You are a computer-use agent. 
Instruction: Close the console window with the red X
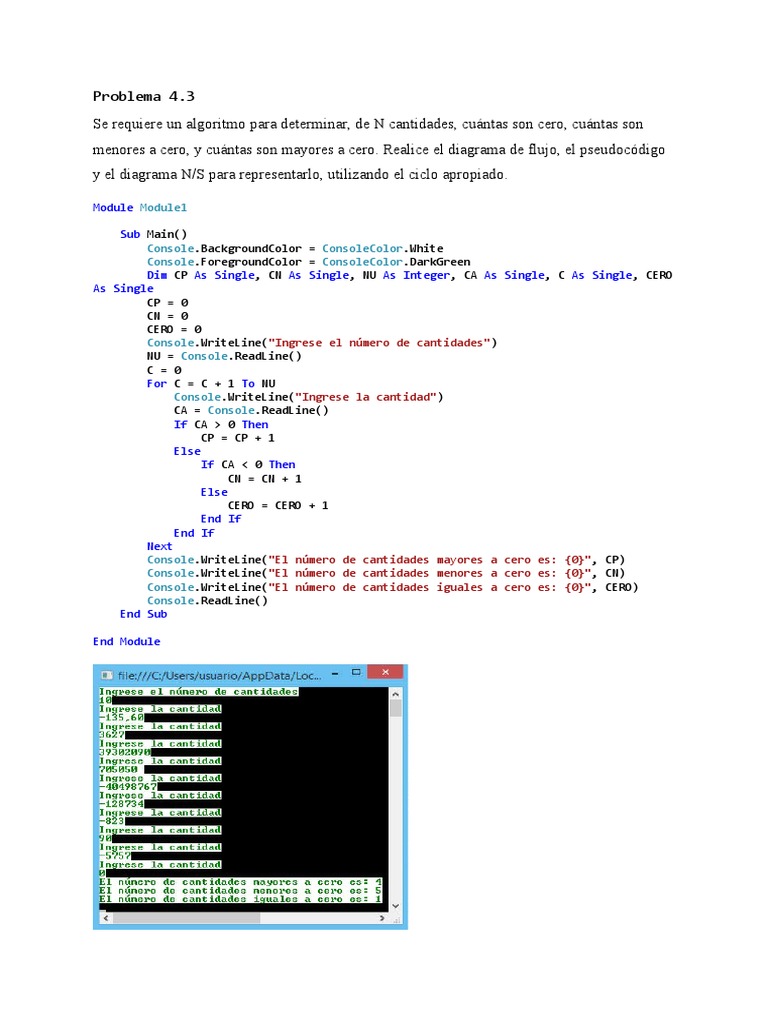pos(385,672)
